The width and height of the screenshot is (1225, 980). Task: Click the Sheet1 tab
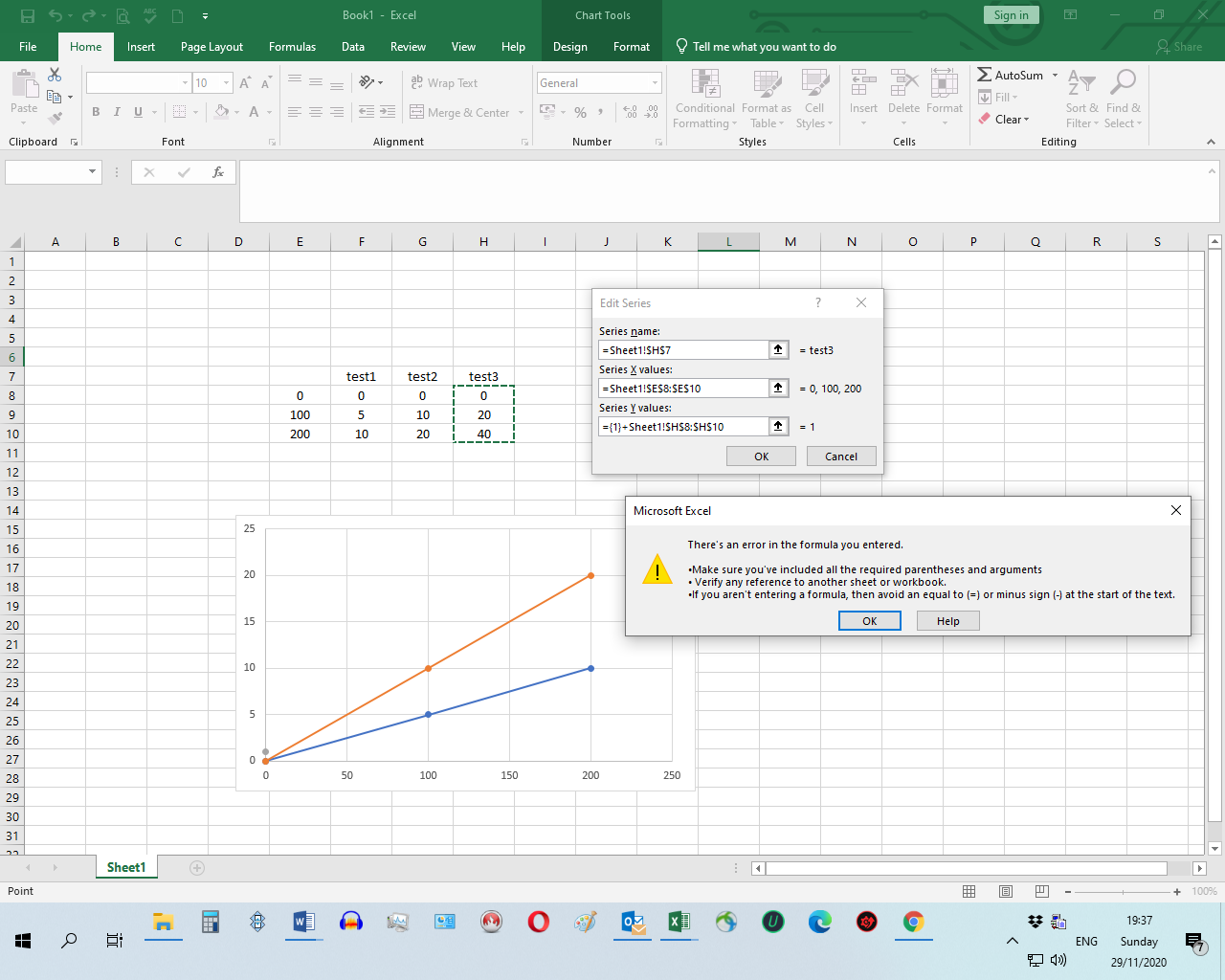tap(126, 868)
